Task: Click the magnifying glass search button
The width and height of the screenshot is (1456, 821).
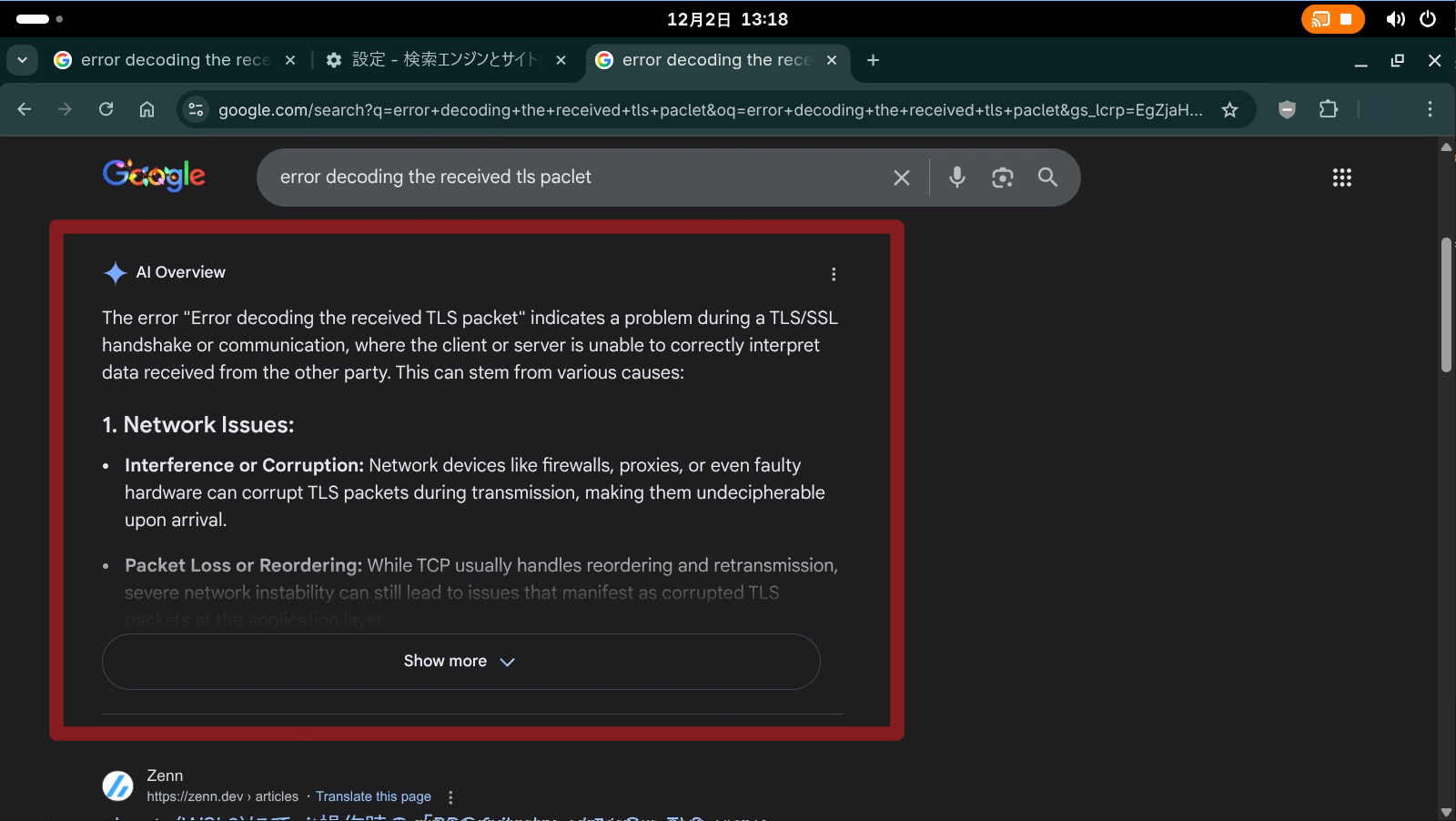Action: pyautogui.click(x=1047, y=177)
